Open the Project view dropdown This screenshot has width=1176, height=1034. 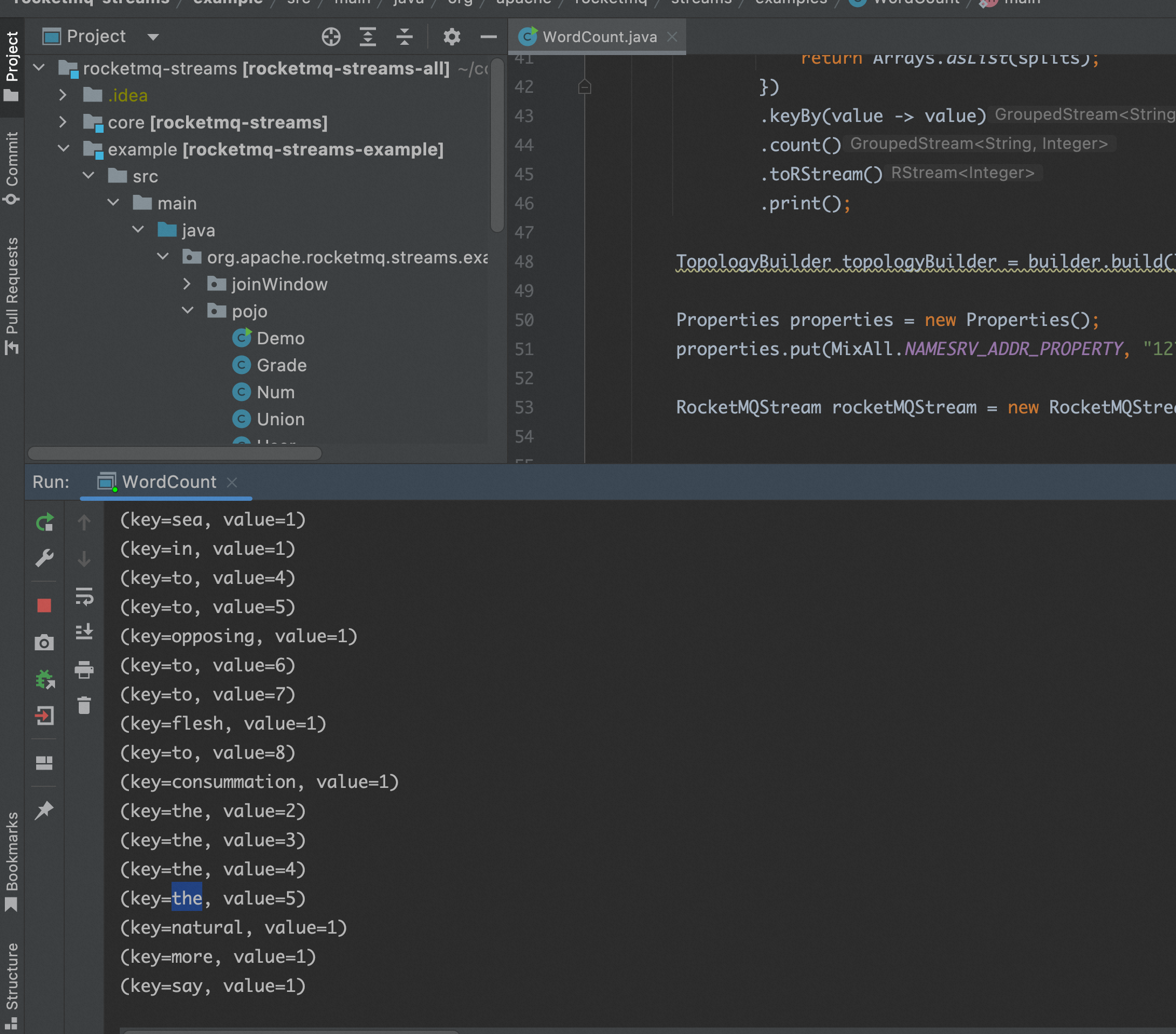pos(153,37)
